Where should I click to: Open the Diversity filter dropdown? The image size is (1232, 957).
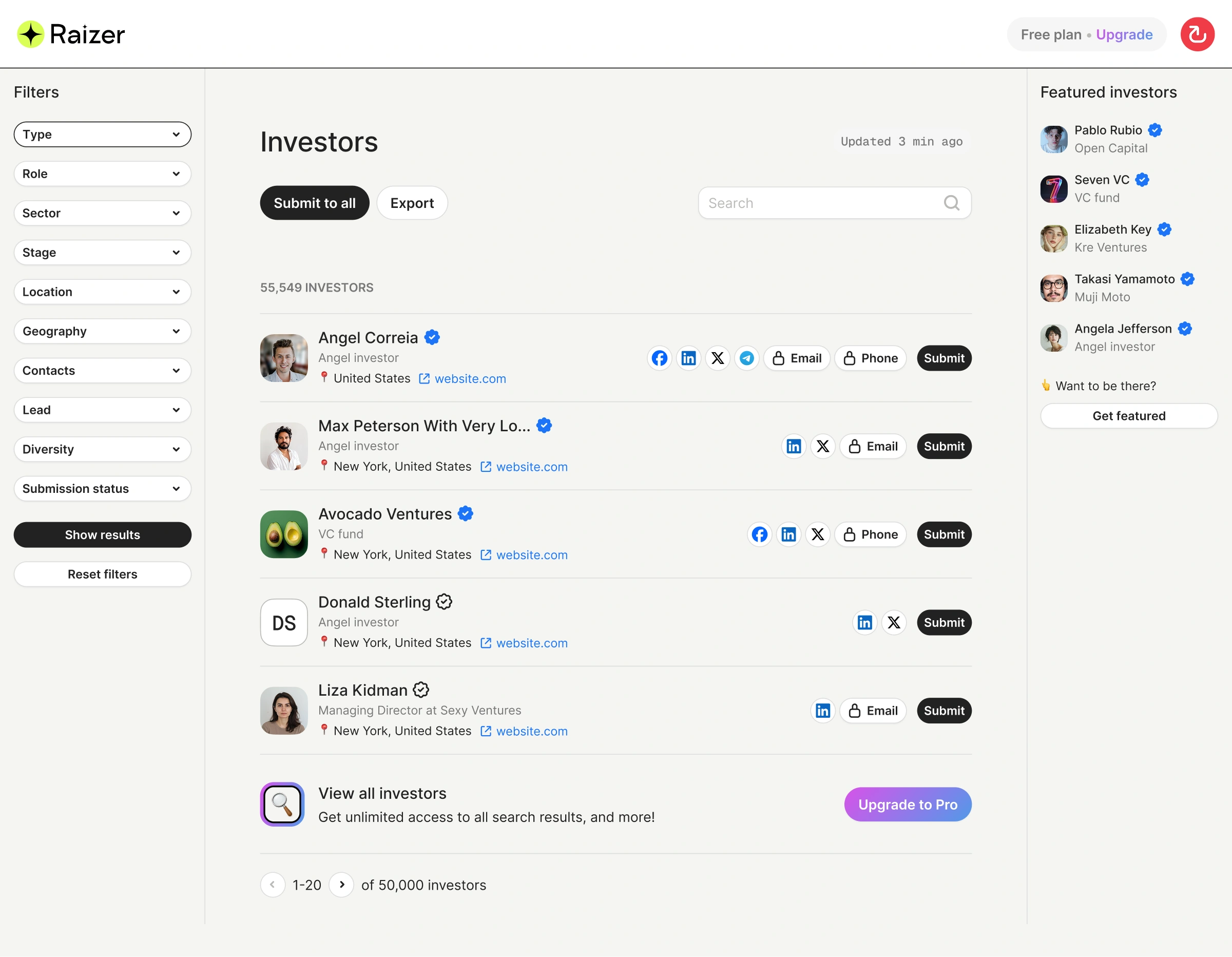[x=103, y=449]
